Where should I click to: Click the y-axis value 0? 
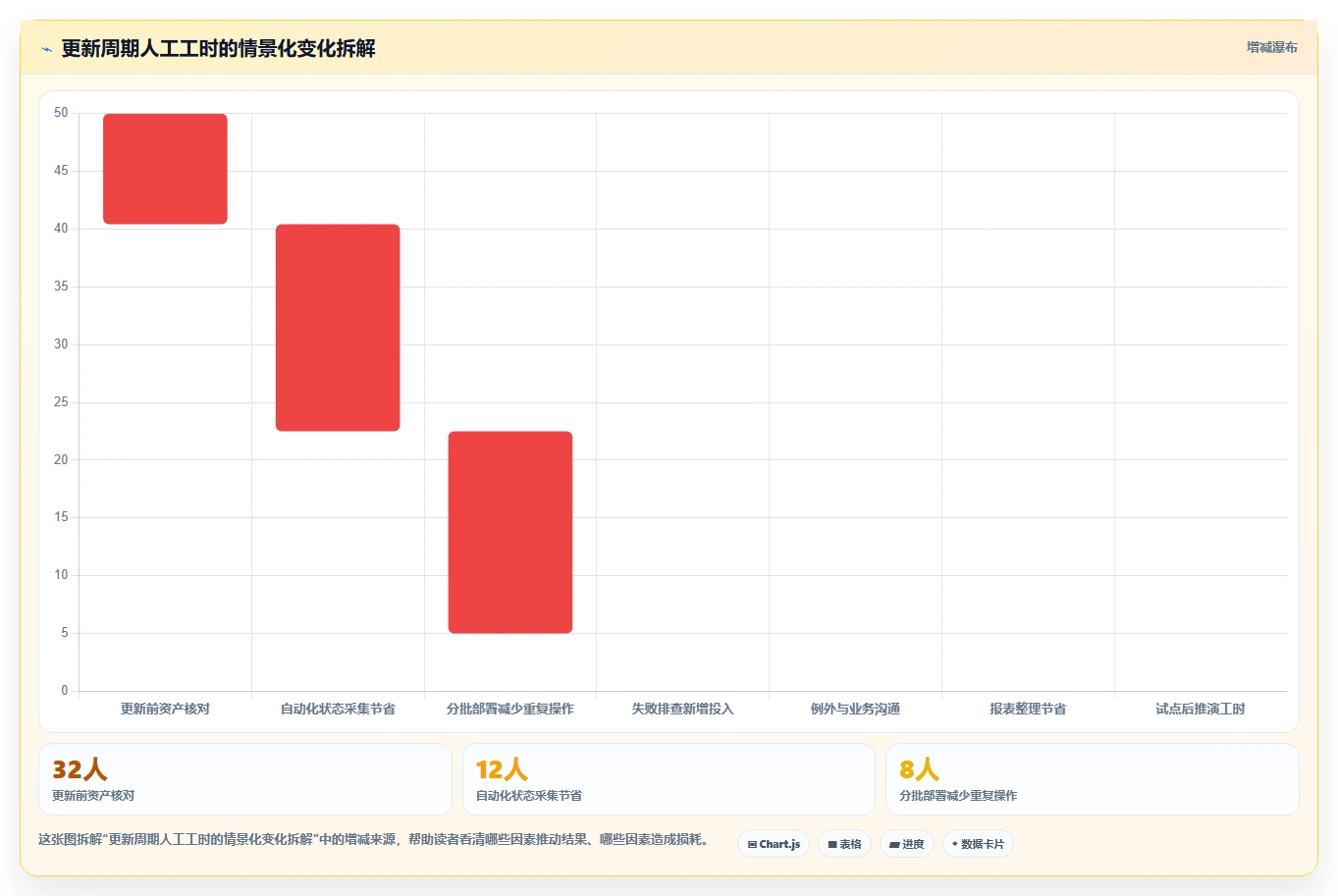tap(65, 691)
